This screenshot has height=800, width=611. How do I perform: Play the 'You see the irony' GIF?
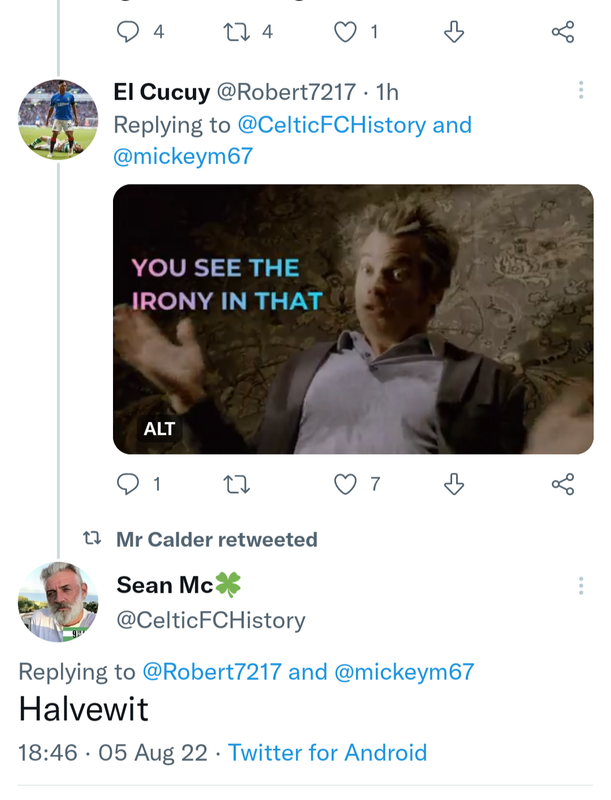coord(353,318)
